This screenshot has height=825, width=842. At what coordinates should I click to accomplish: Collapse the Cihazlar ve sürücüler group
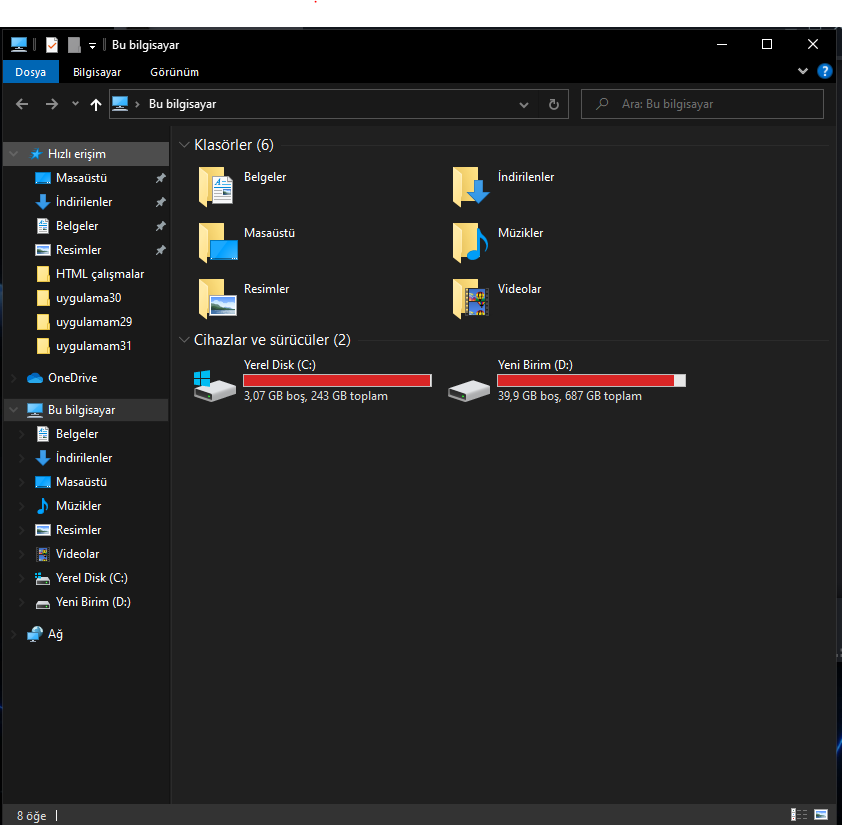pos(184,339)
